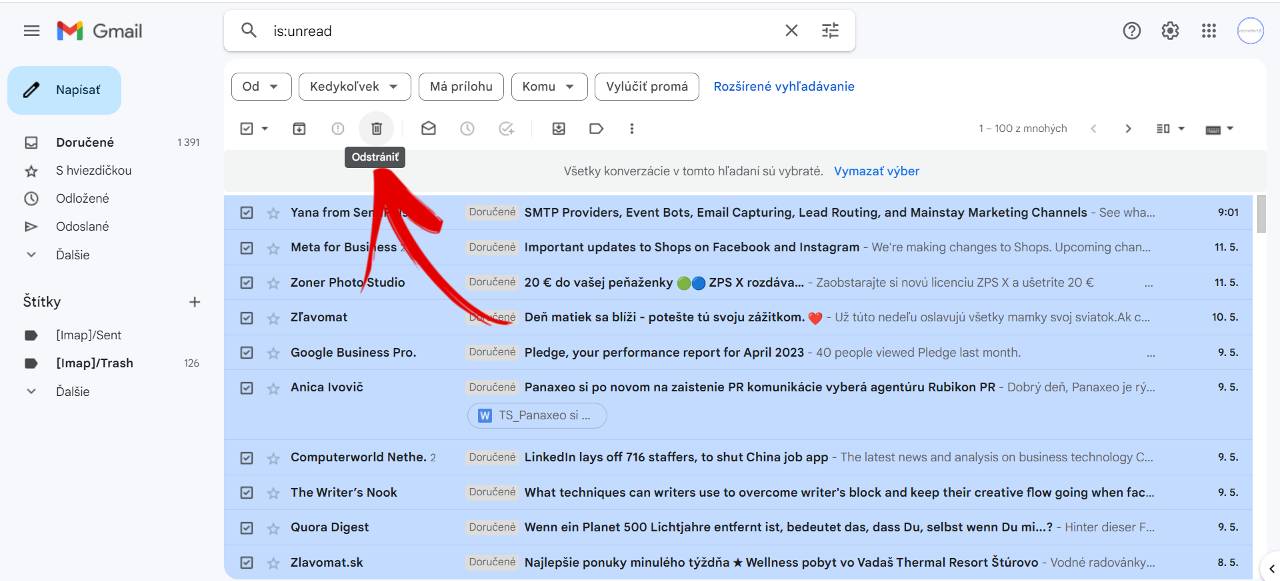Toggle the select-all checkbox in toolbar
Screen dimensions: 1280x581
(x=247, y=128)
